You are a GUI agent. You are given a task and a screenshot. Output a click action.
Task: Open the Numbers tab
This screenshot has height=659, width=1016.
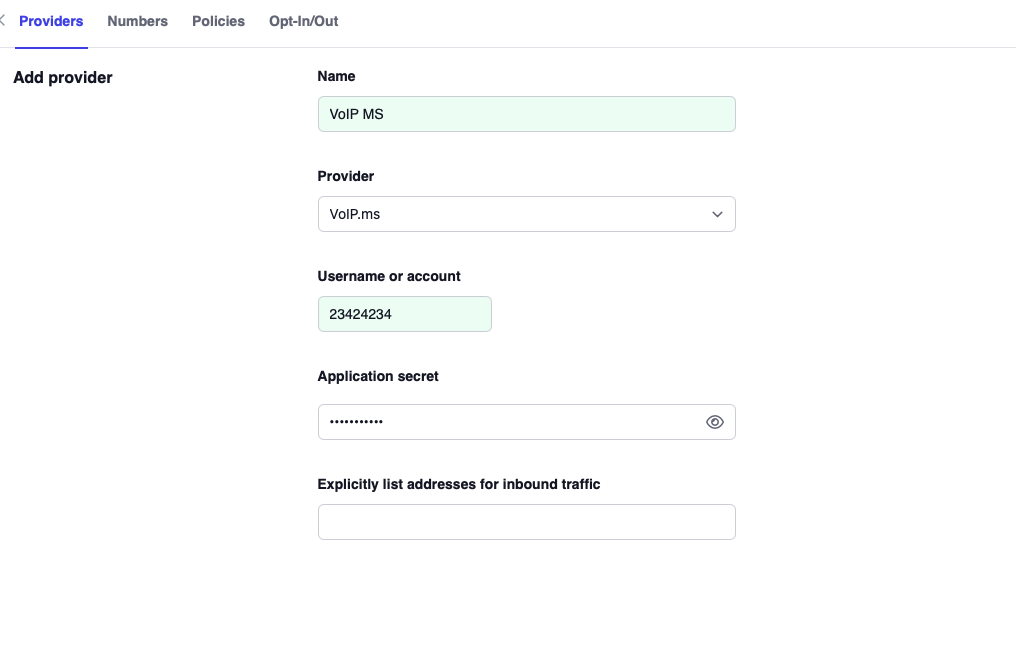click(137, 21)
